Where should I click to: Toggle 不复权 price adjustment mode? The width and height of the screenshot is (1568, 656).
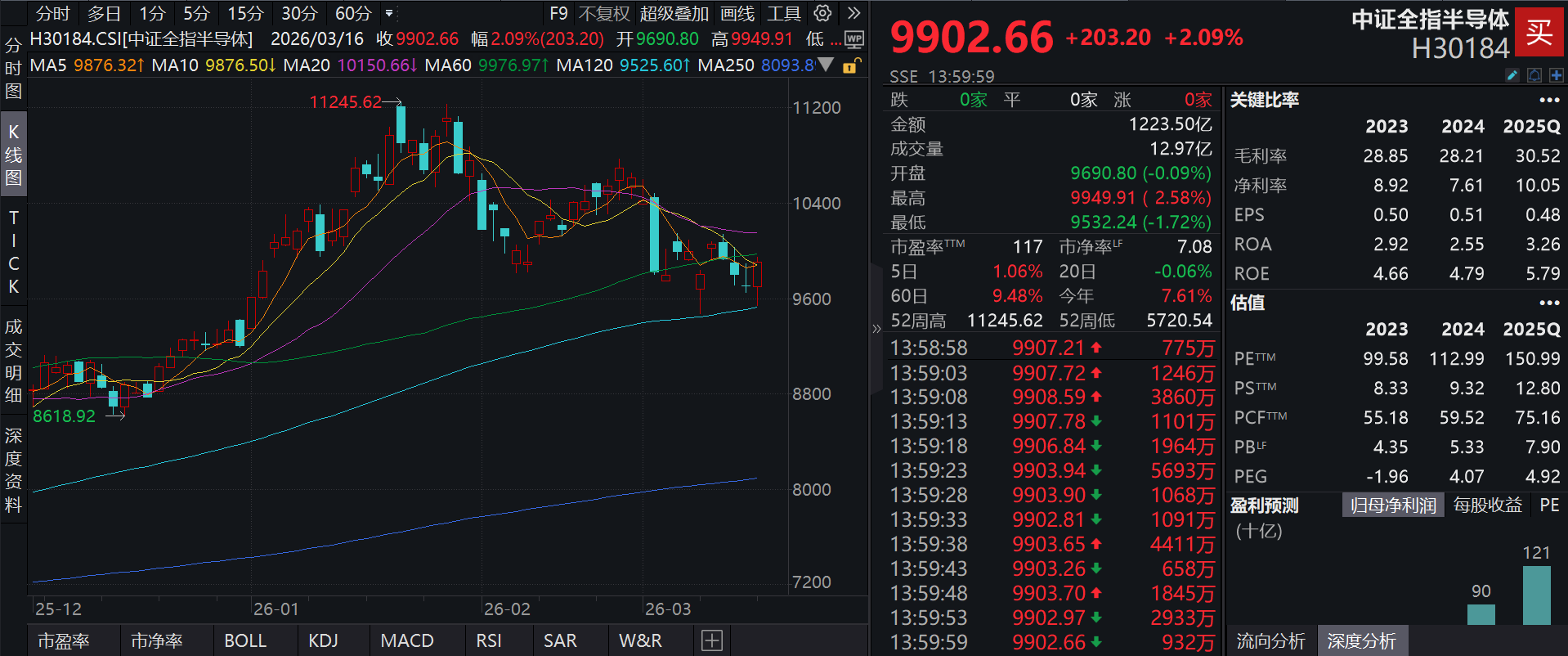(604, 14)
